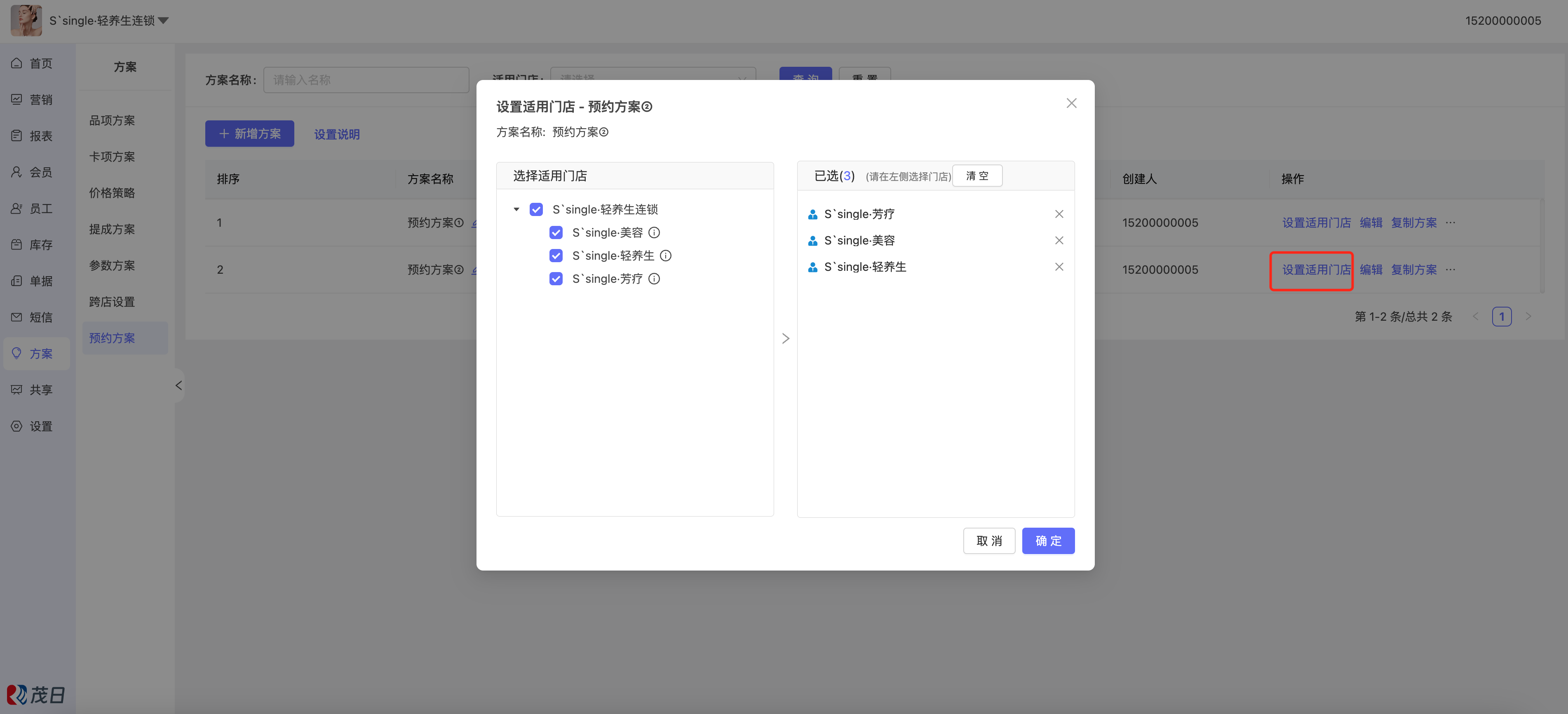
Task: Close the 设置适用门店 dialog
Action: [x=1071, y=103]
